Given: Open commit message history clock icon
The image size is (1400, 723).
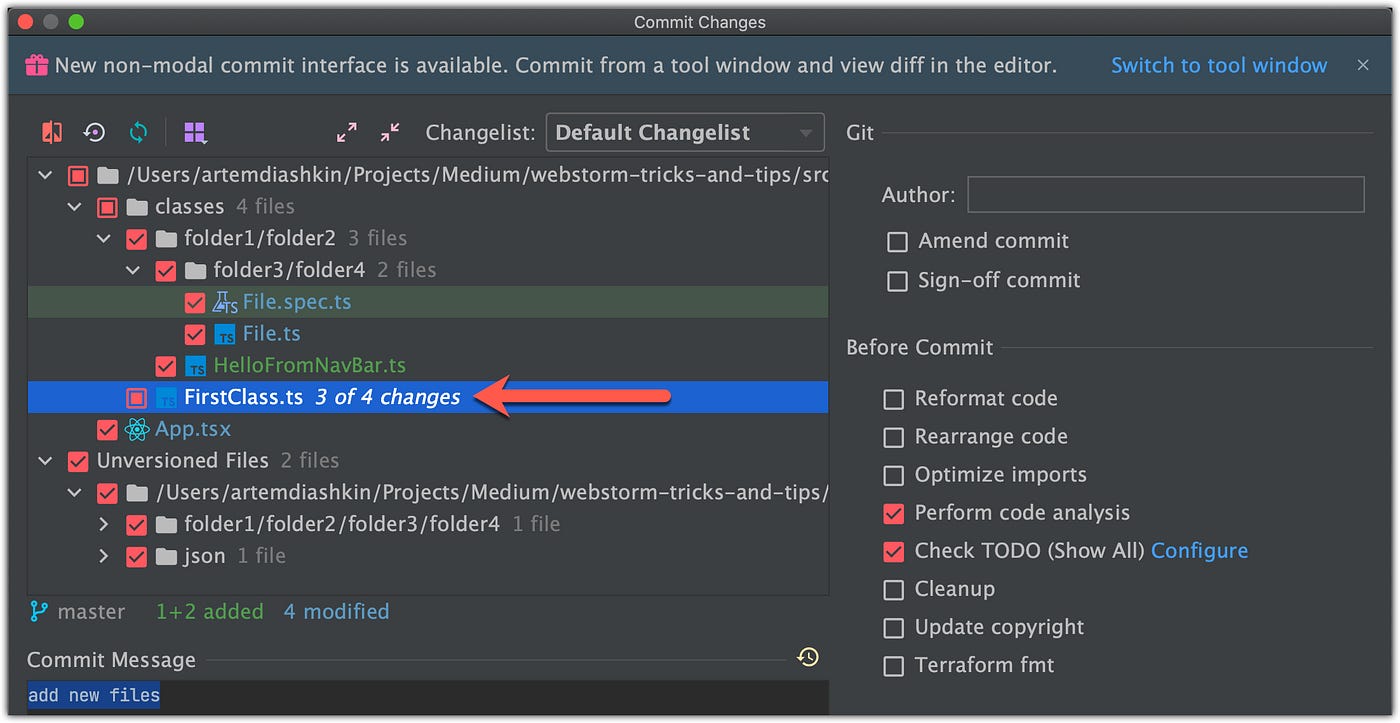Looking at the screenshot, I should pyautogui.click(x=808, y=657).
